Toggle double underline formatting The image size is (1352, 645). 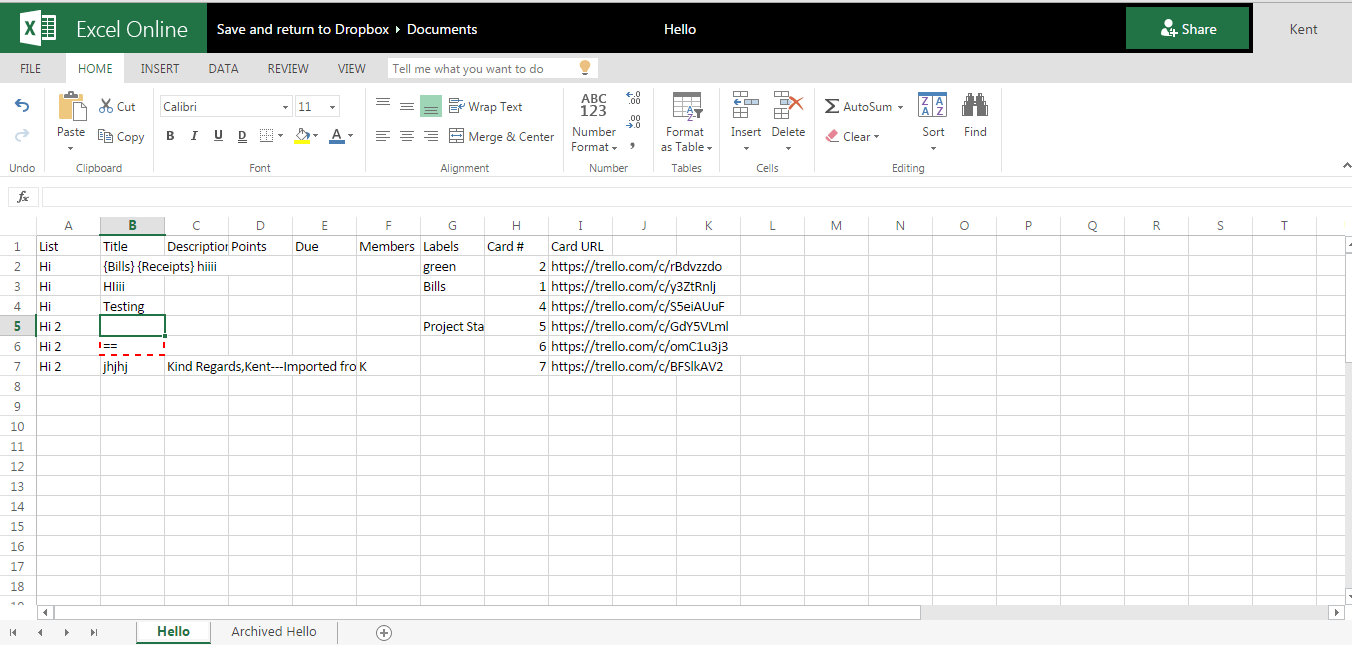242,136
